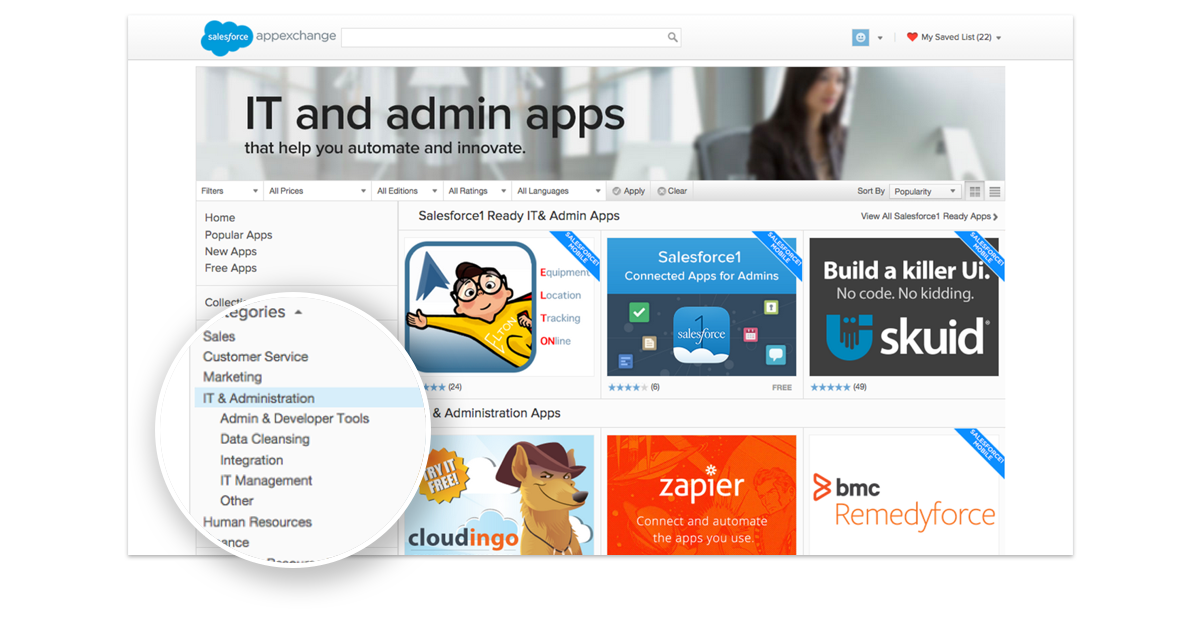1200x640 pixels.
Task: Open the Elton equipment tracking app tile
Action: [499, 307]
